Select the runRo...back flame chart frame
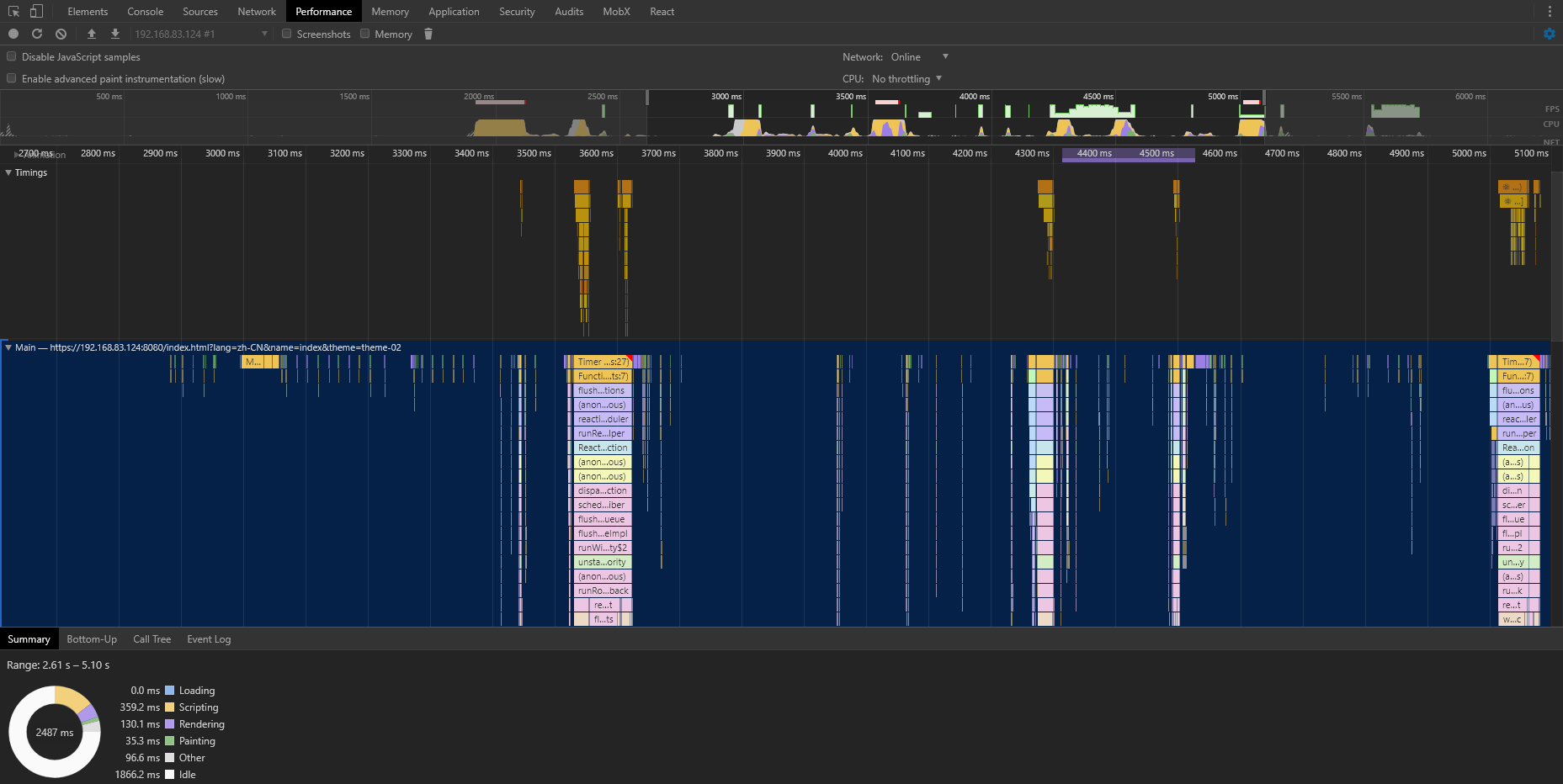This screenshot has height=784, width=1563. (x=603, y=591)
